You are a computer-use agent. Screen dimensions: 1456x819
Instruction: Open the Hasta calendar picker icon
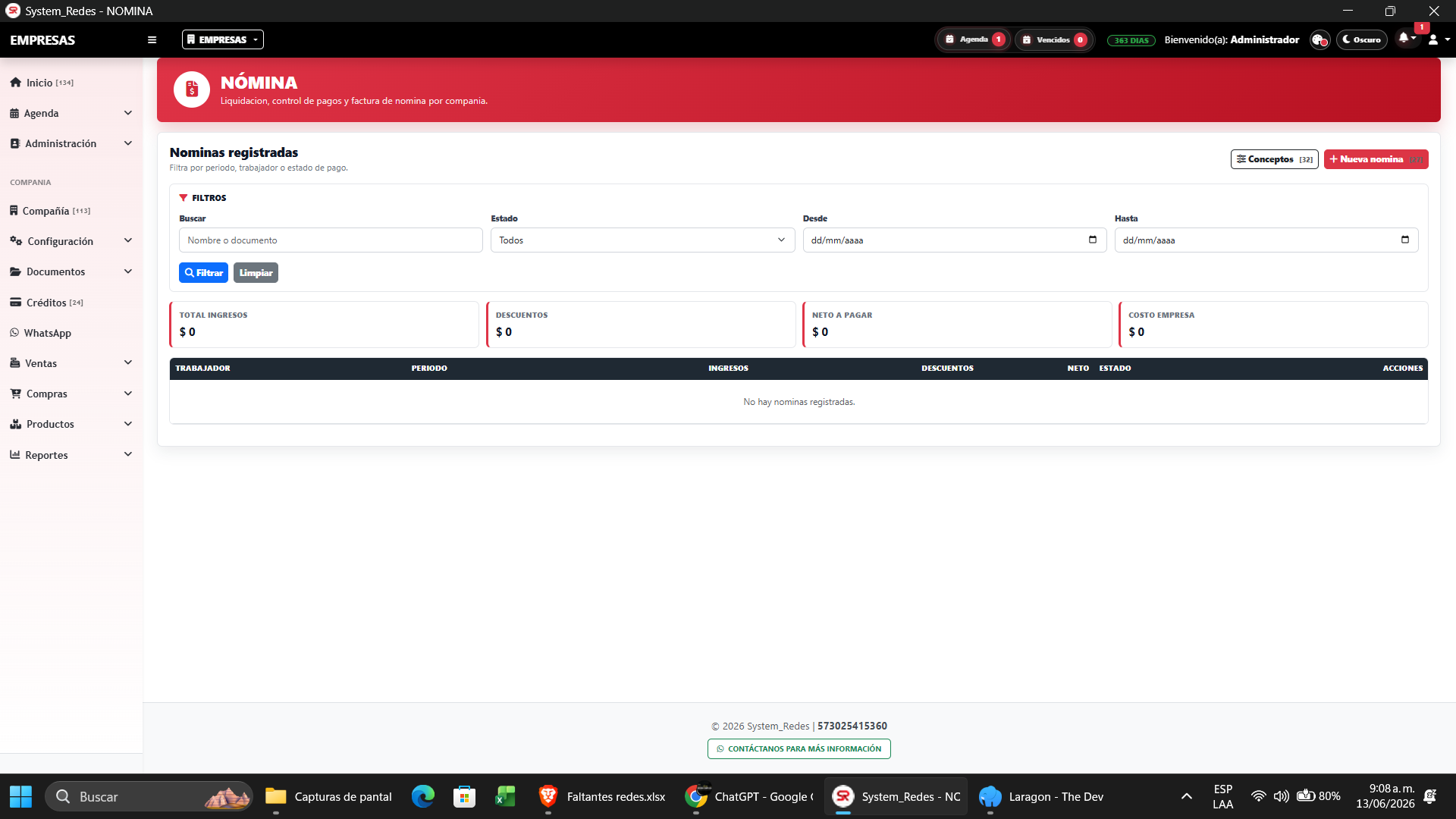[x=1405, y=240]
